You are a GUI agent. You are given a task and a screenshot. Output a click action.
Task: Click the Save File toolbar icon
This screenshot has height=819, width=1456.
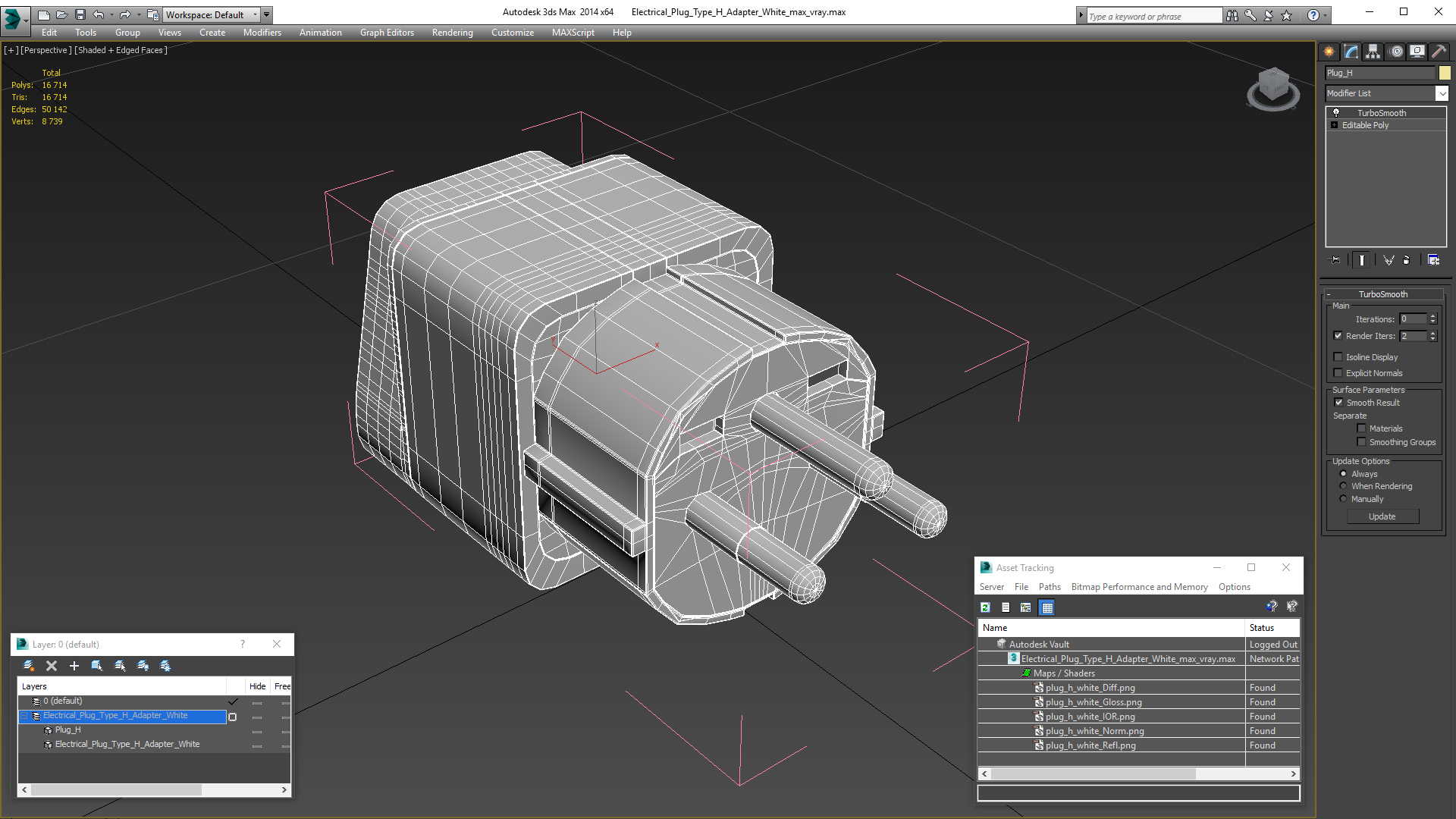point(80,14)
